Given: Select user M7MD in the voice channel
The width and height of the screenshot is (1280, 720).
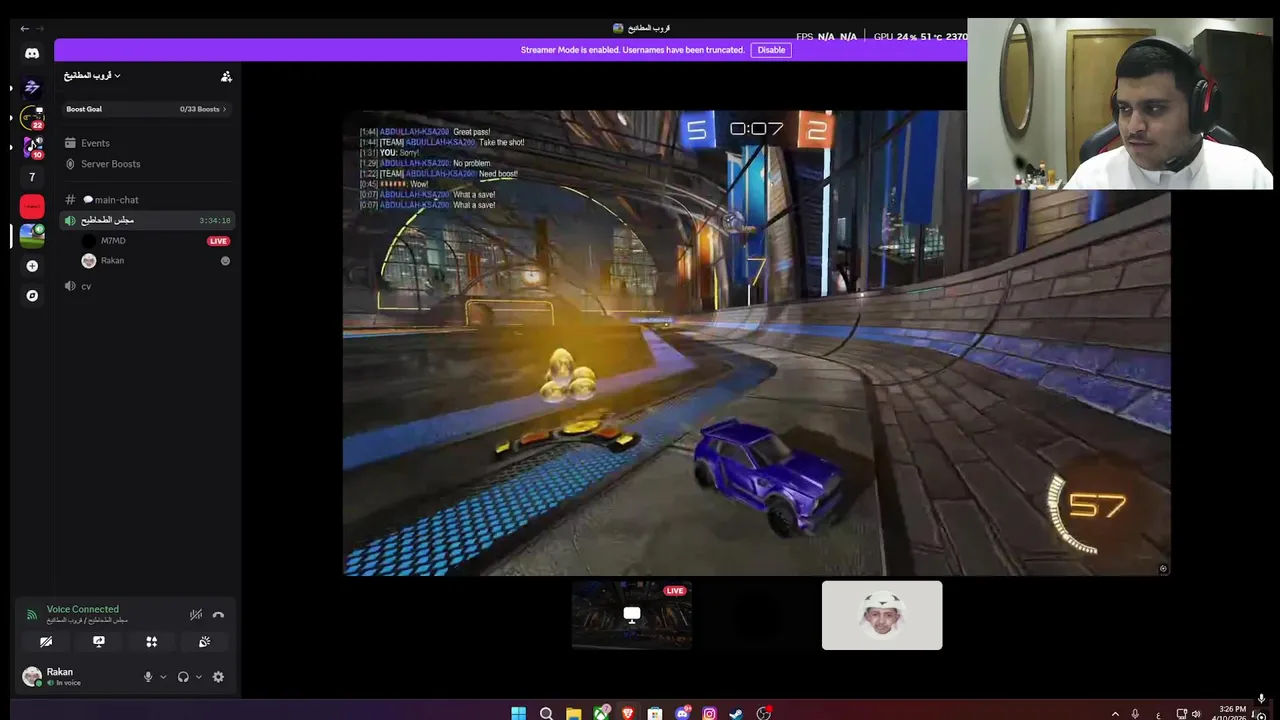Looking at the screenshot, I should pos(113,241).
